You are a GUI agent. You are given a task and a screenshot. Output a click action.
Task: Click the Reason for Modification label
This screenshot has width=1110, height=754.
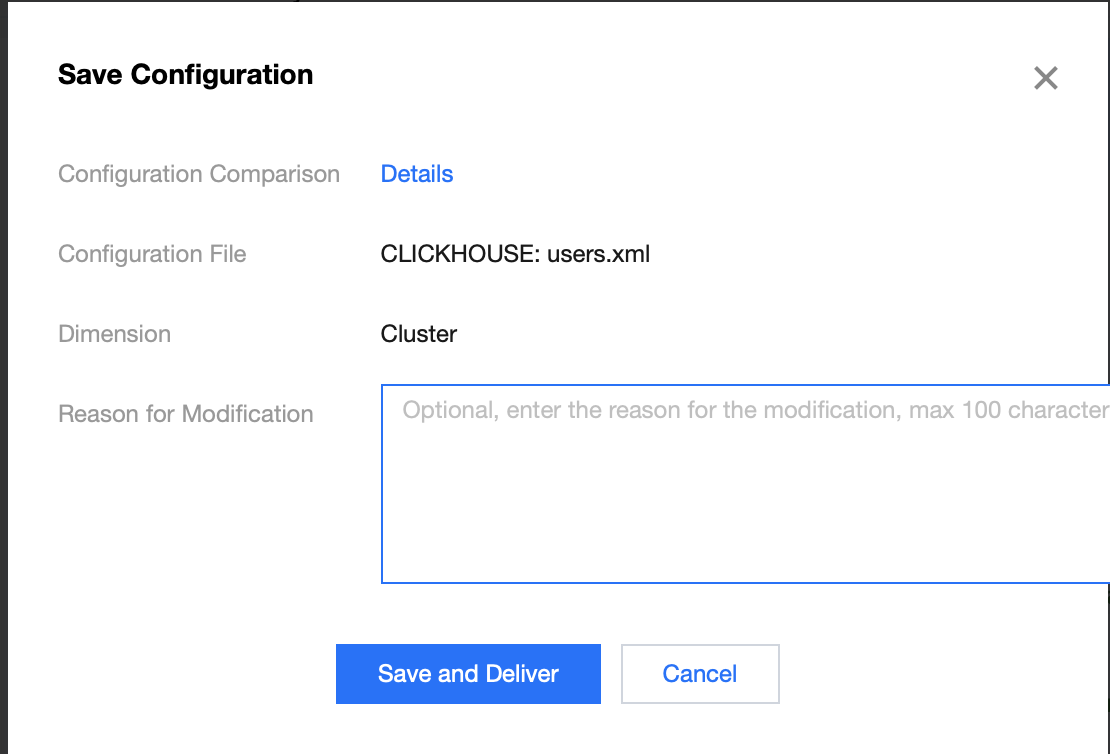[186, 414]
